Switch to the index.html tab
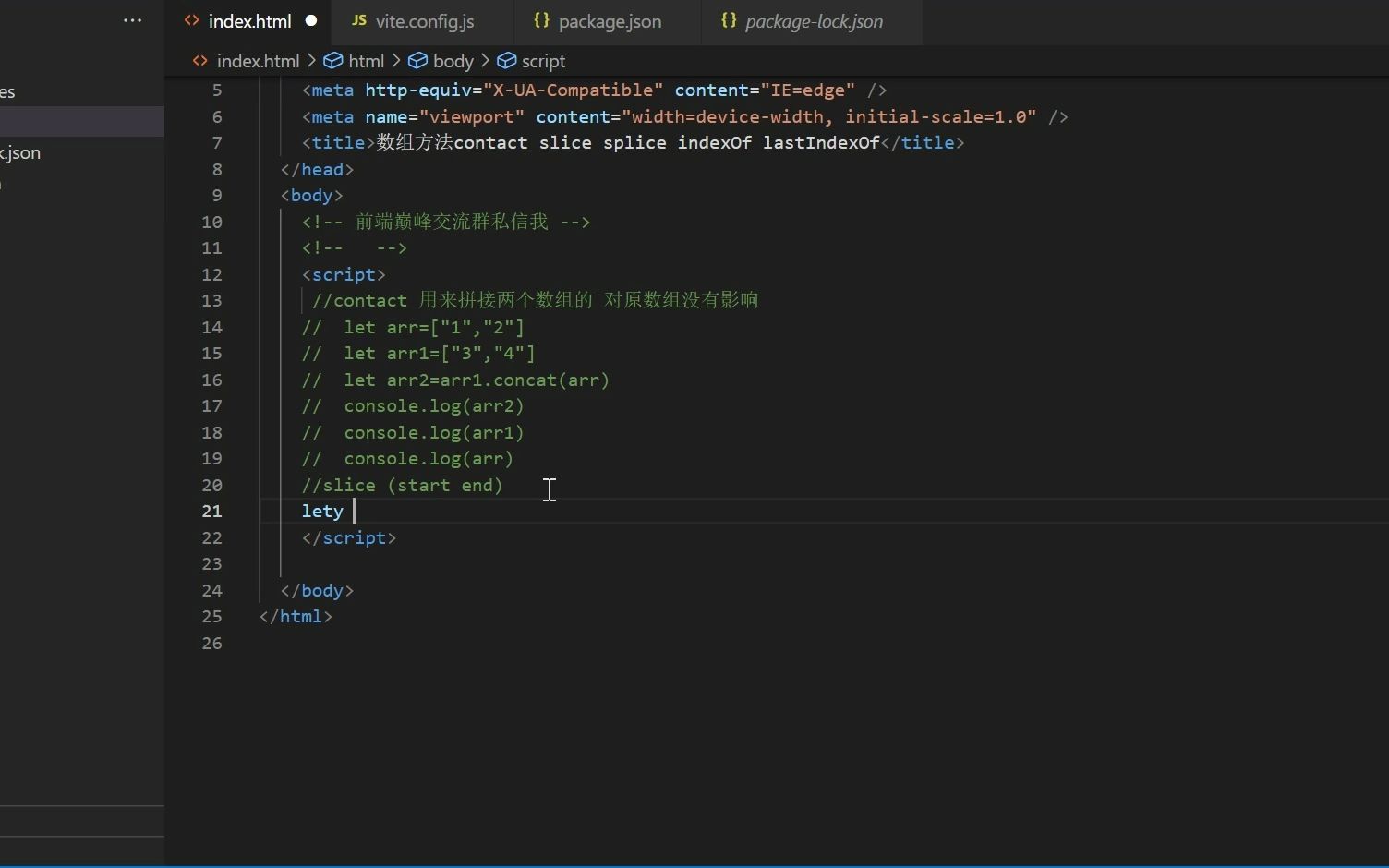The width and height of the screenshot is (1389, 868). 248,21
